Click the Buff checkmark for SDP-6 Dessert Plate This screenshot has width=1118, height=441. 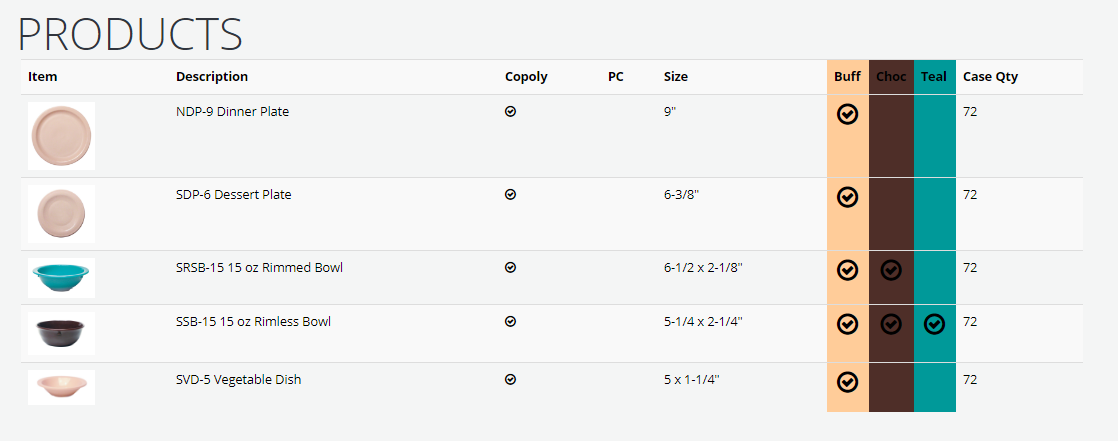coord(847,197)
